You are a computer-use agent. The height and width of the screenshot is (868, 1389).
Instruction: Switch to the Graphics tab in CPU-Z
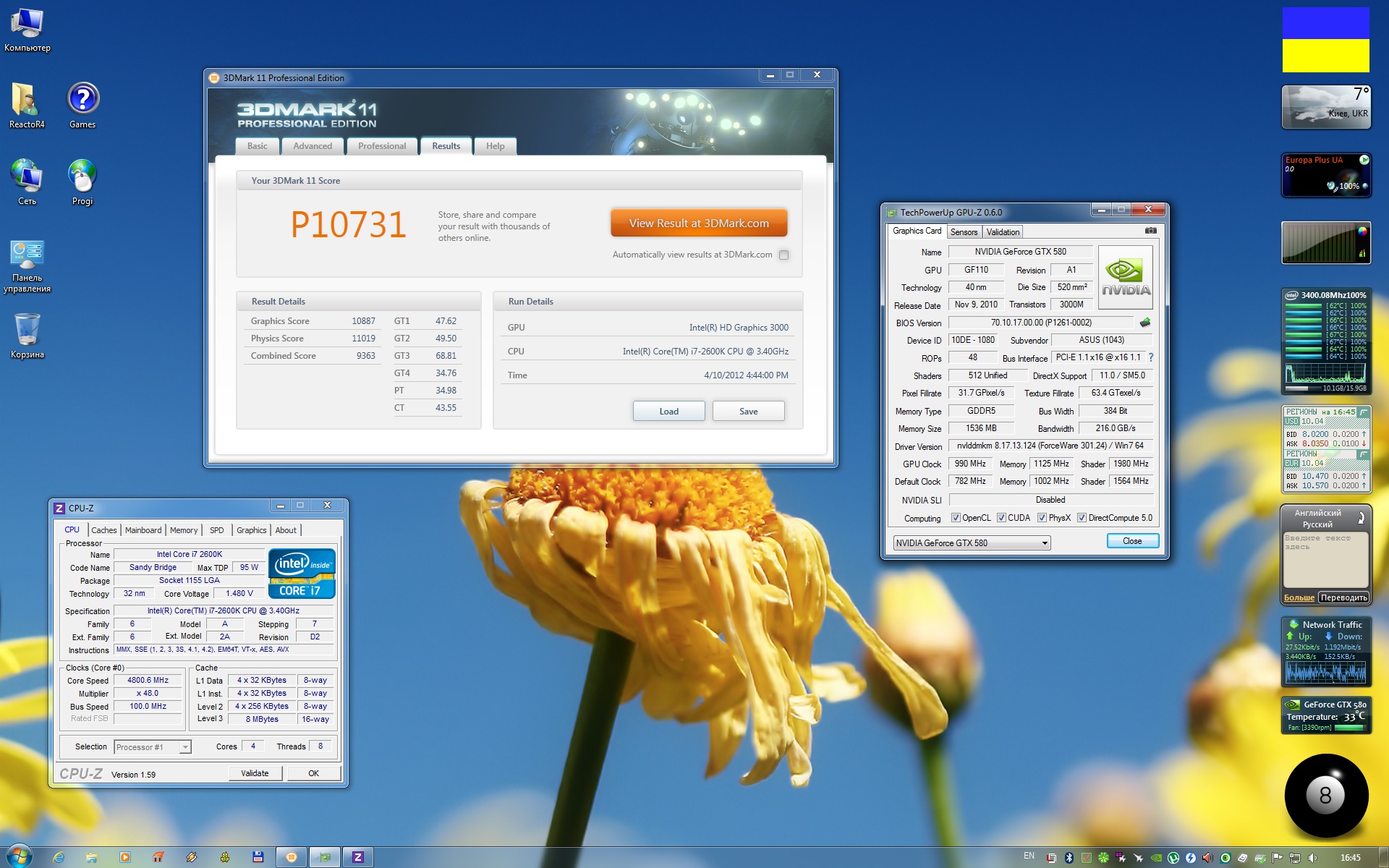[252, 530]
